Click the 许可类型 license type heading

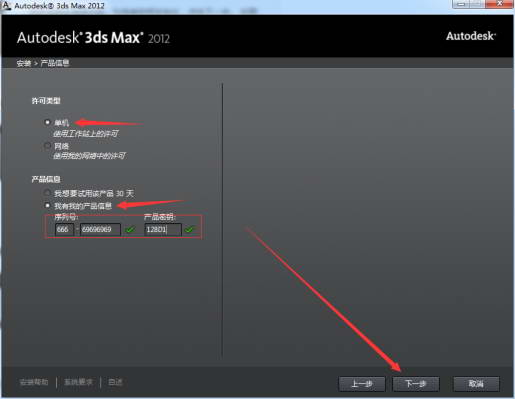pos(46,101)
